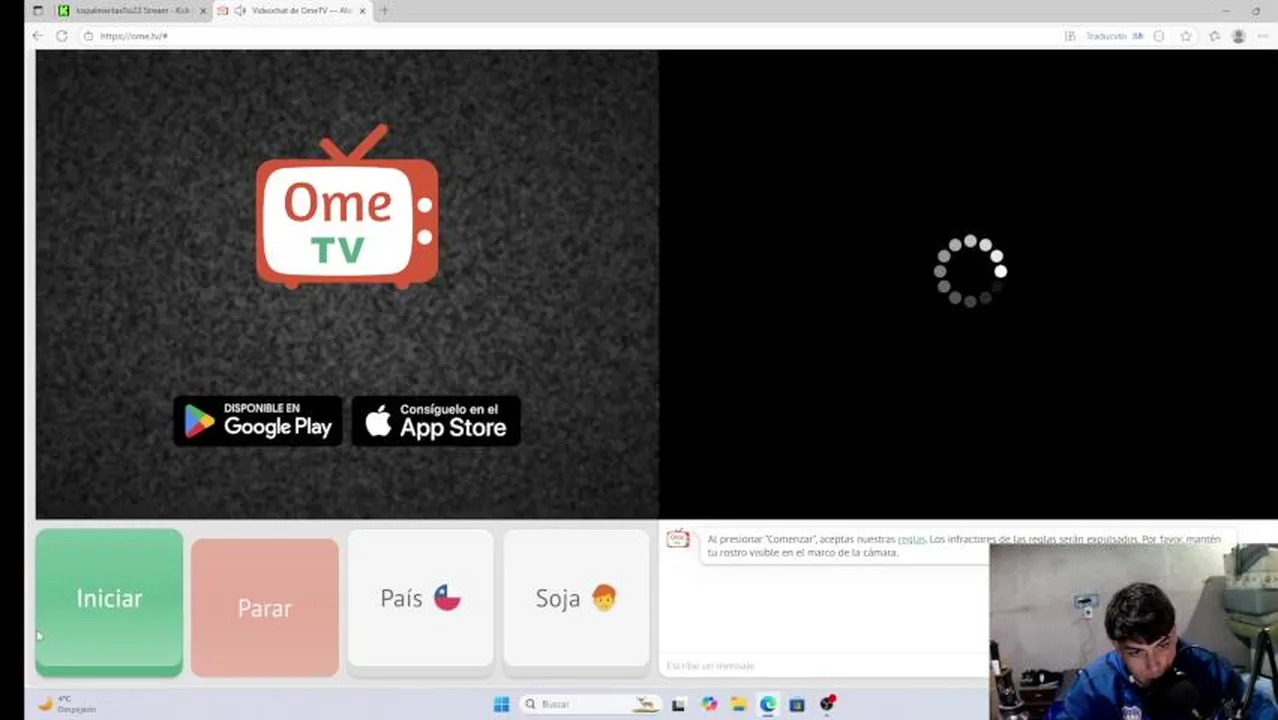Close the Videochat de OmeTV tab
Image resolution: width=1278 pixels, height=720 pixels.
click(362, 11)
